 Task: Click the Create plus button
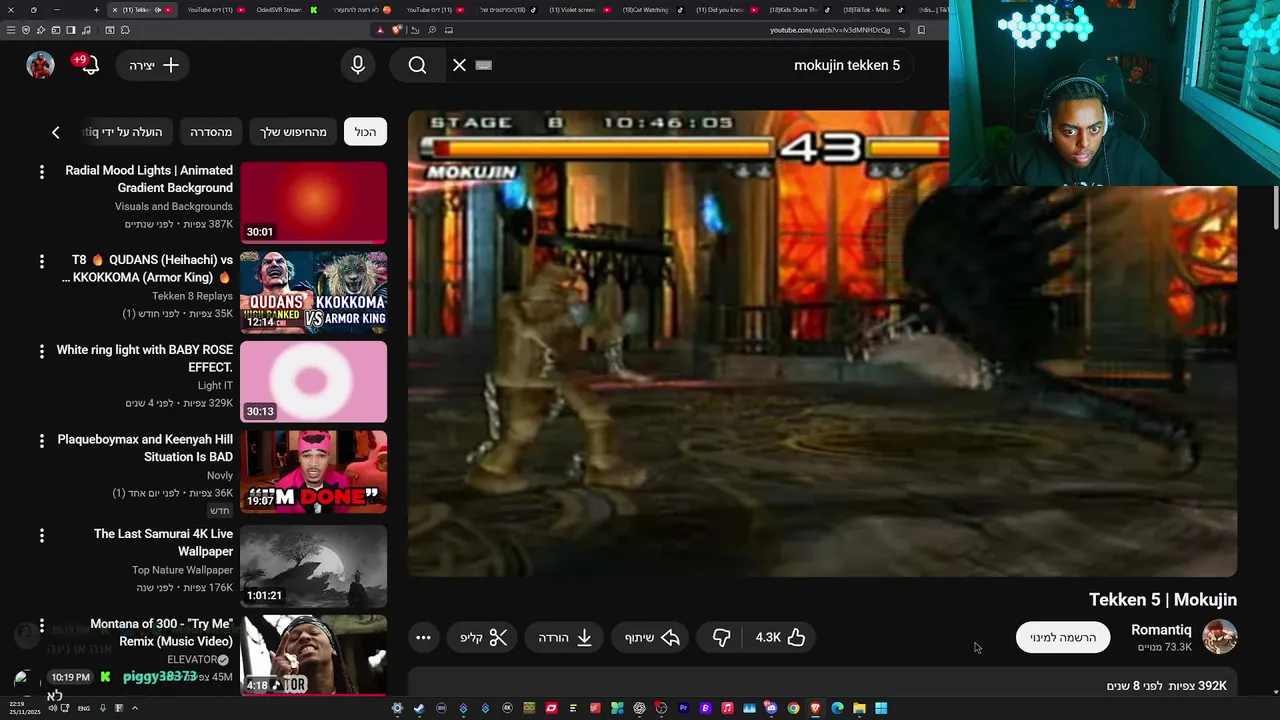tap(154, 65)
